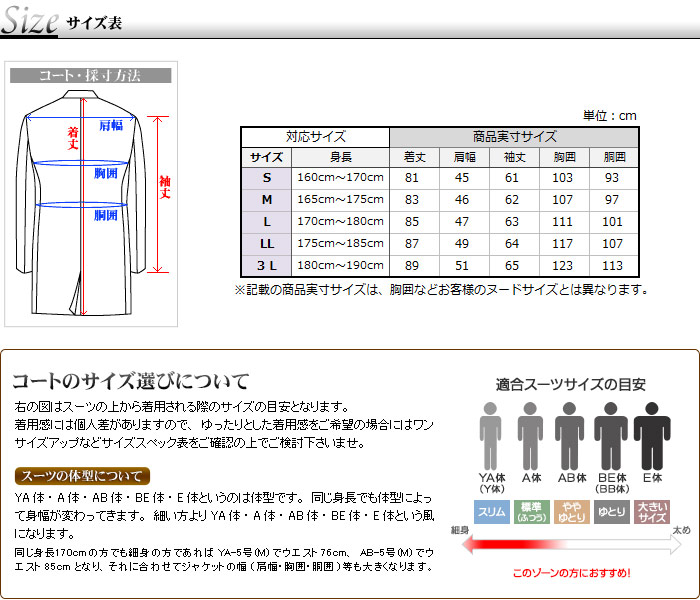The image size is (700, 600).
Task: Click the 身長 column header
Action: [x=341, y=157]
